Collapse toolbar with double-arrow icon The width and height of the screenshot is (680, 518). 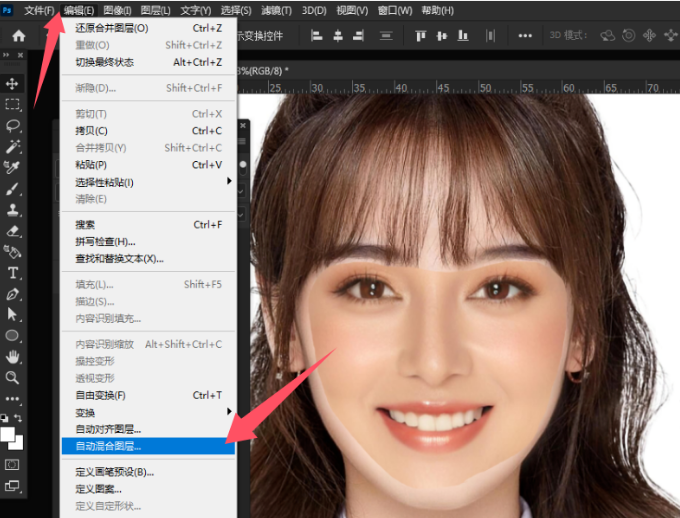pyautogui.click(x=6, y=55)
